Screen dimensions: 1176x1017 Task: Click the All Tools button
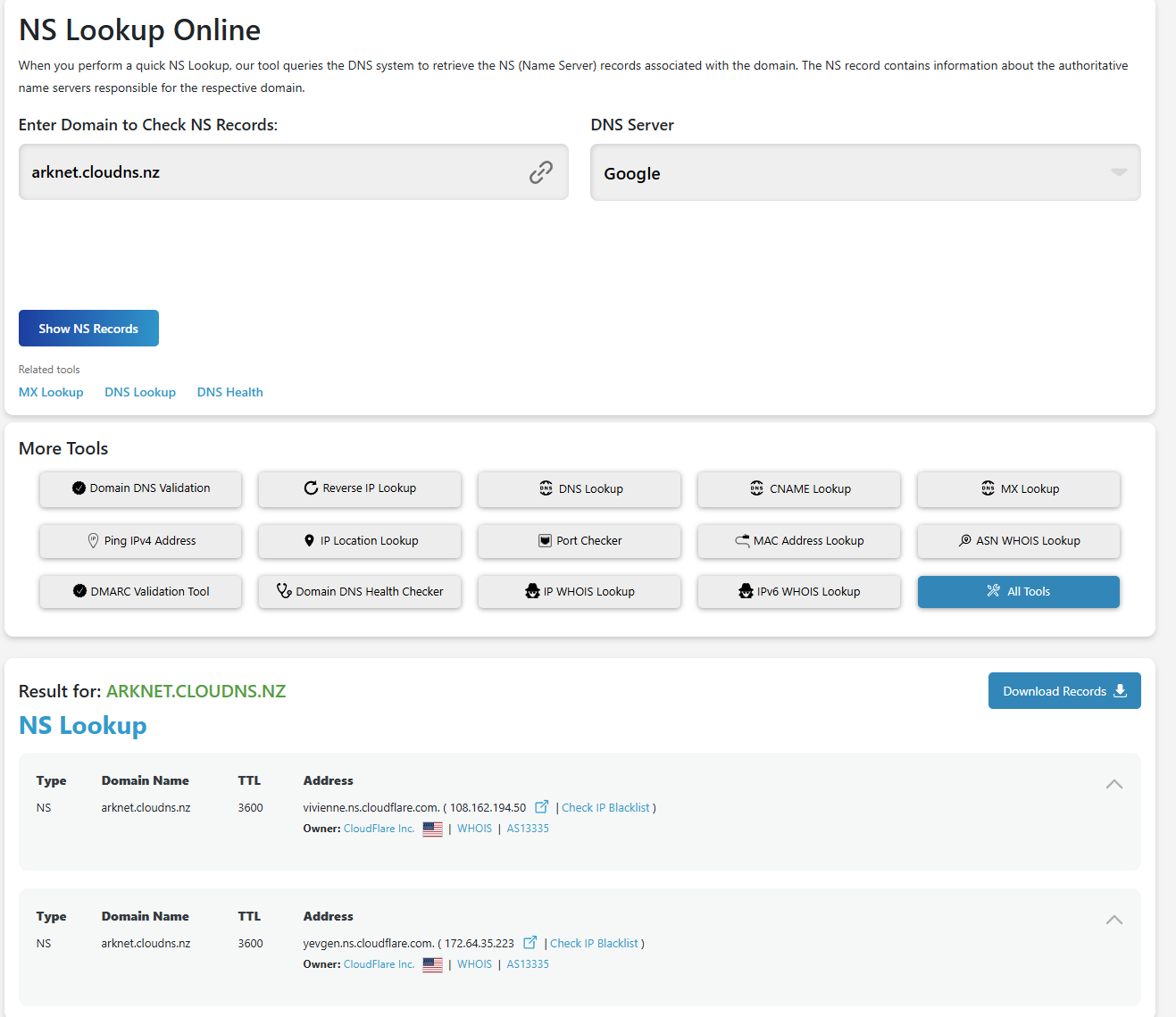point(1018,592)
